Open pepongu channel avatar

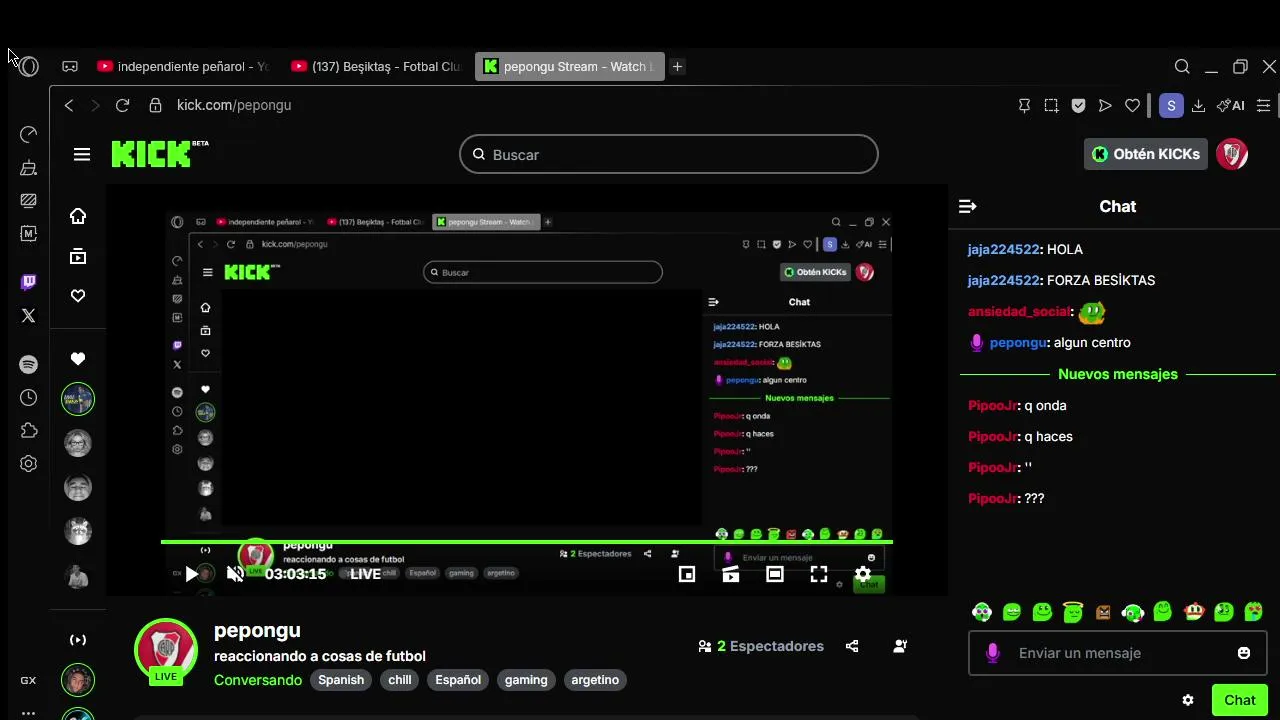166,650
